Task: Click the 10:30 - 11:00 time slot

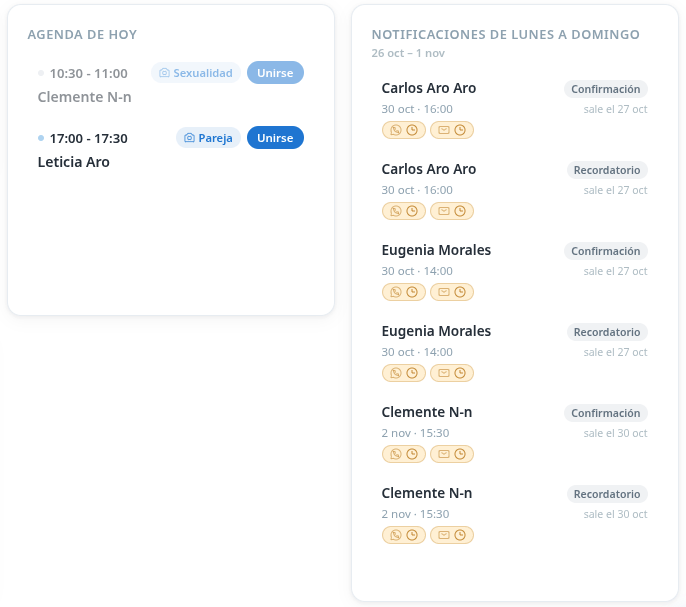Action: click(x=88, y=73)
